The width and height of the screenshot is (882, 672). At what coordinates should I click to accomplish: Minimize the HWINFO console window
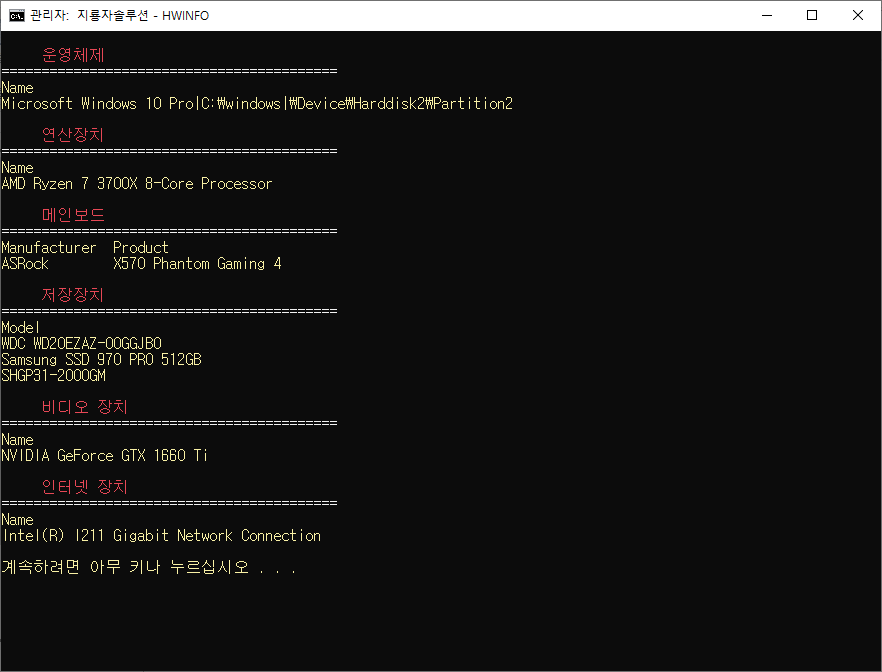767,15
